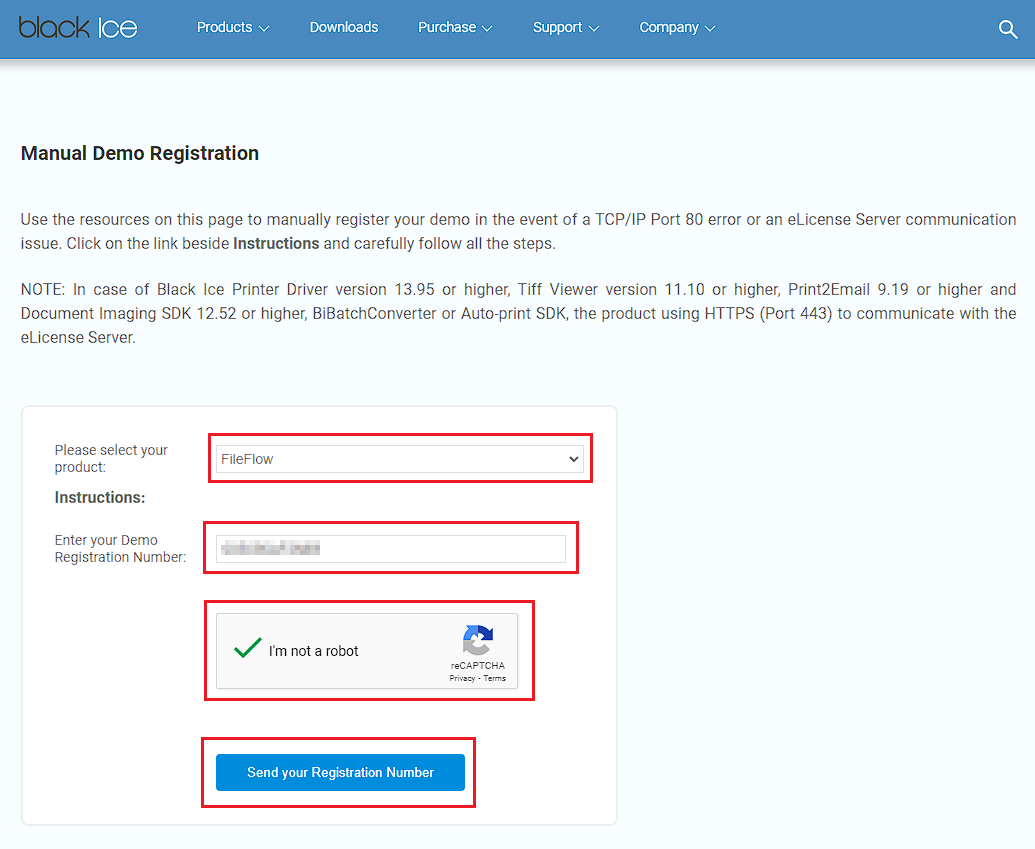Click the bold Instructions: label in the form

[x=100, y=498]
